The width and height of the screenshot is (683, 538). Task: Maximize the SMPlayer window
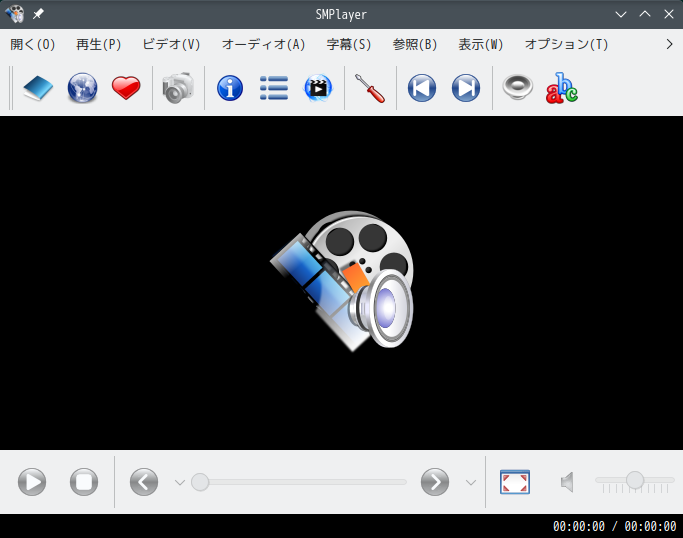pos(645,14)
